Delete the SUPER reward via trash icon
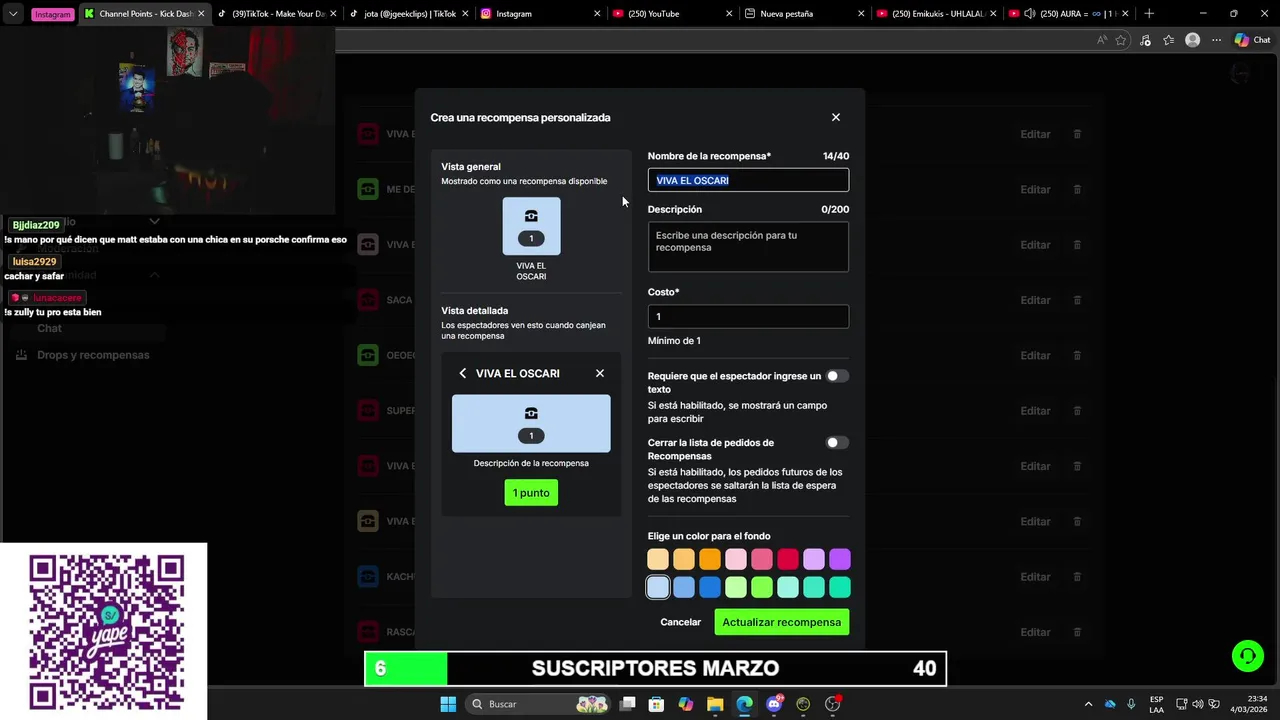The width and height of the screenshot is (1280, 720). [1077, 411]
